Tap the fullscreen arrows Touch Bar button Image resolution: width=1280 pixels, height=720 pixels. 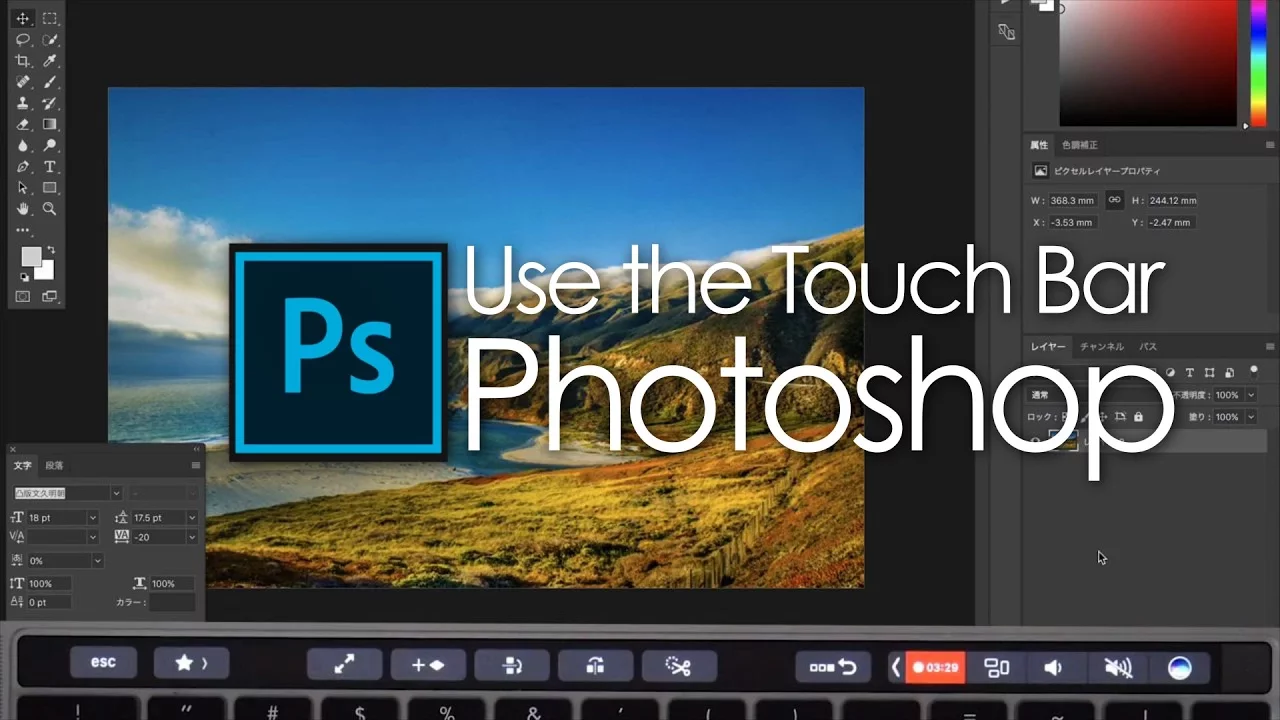point(344,665)
